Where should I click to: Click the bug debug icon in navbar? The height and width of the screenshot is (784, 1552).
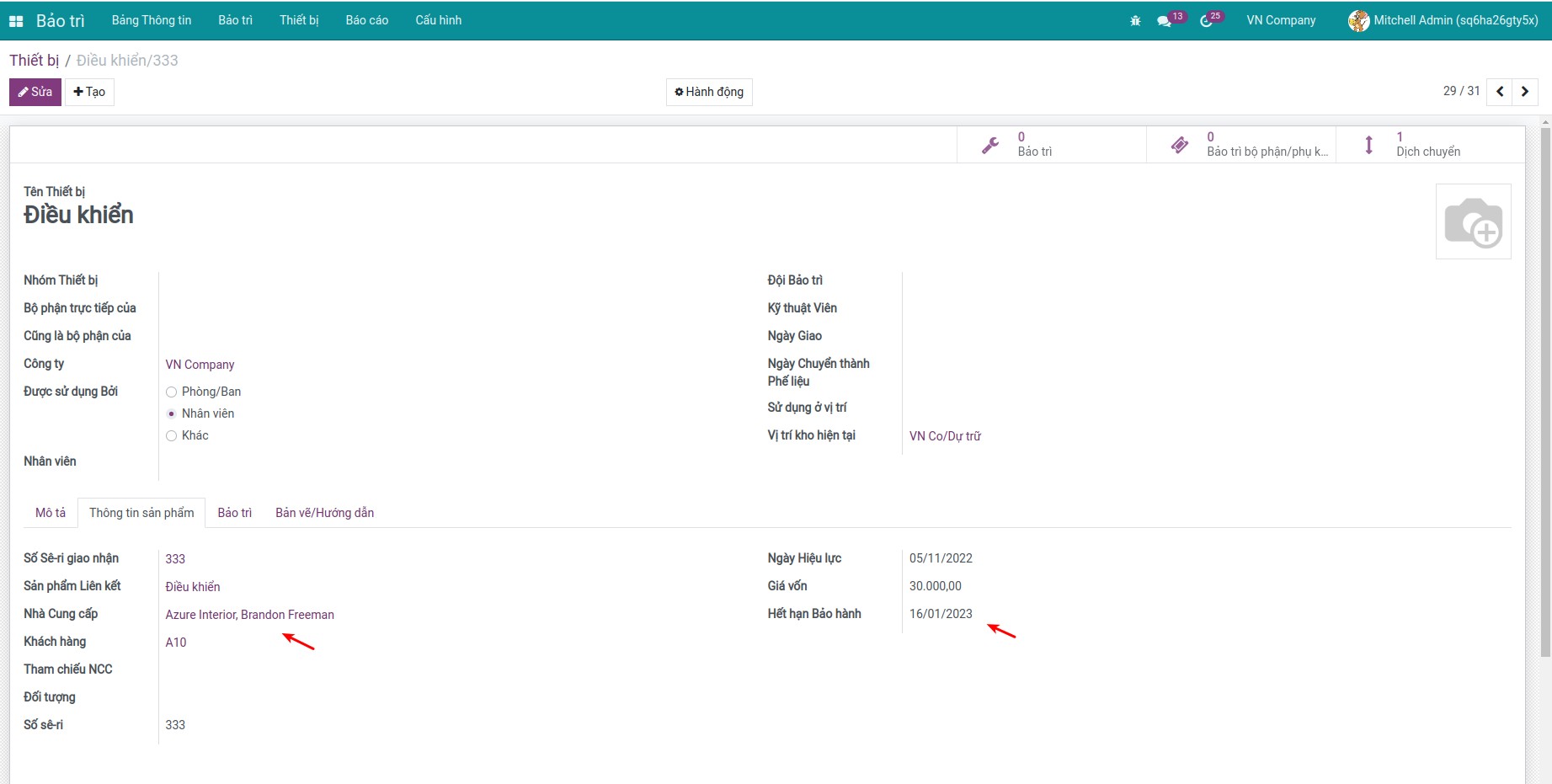1135,21
